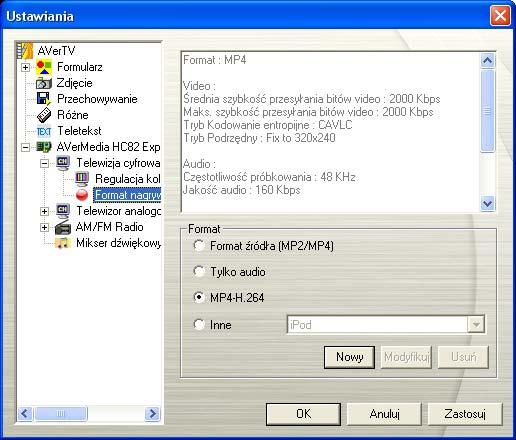Viewport: 516px width, 440px height.
Task: Click the Usuń button
Action: (463, 357)
